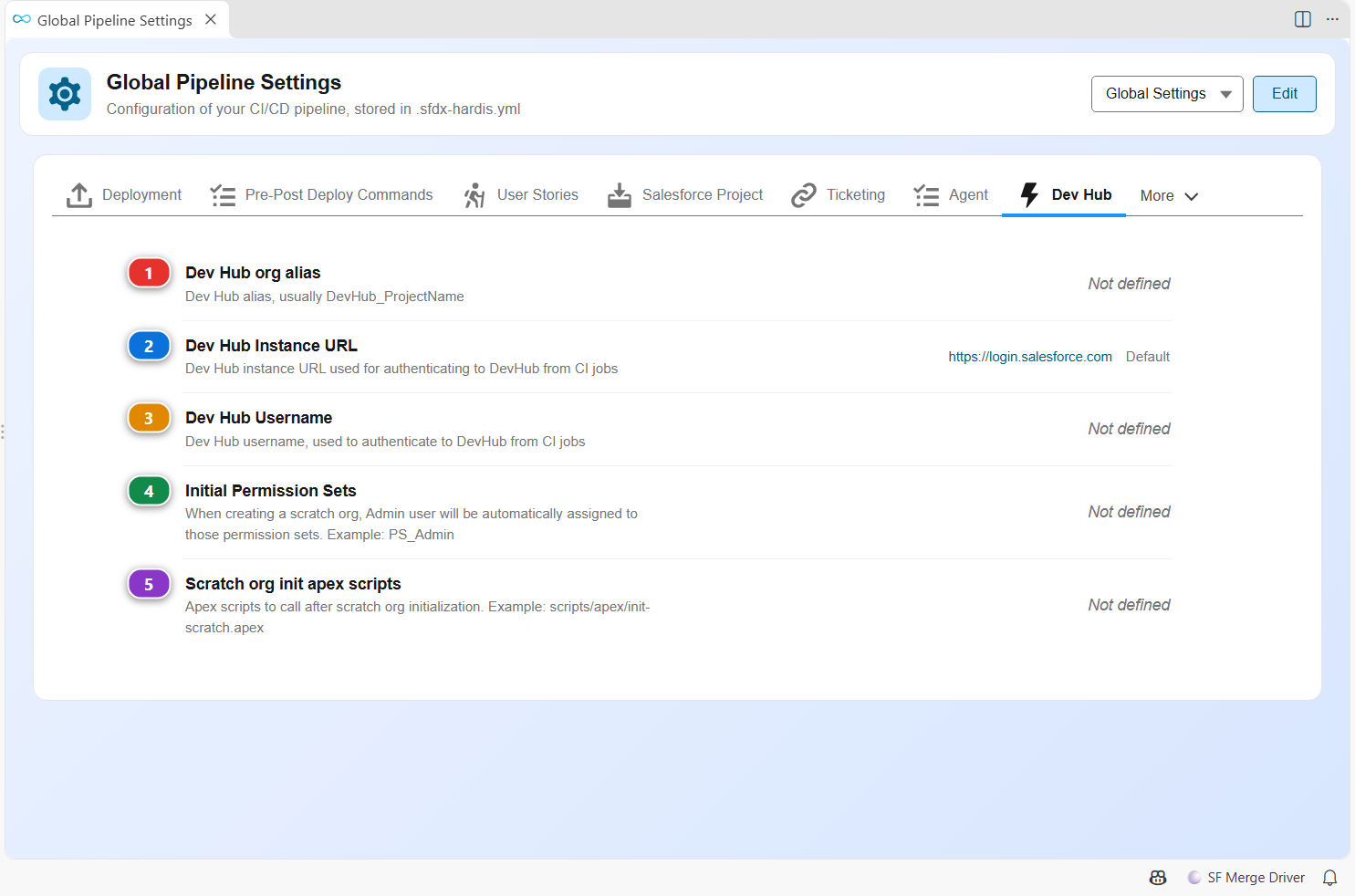1355x896 pixels.
Task: Click Not defined value for Initial Permission Sets
Action: 1129,512
